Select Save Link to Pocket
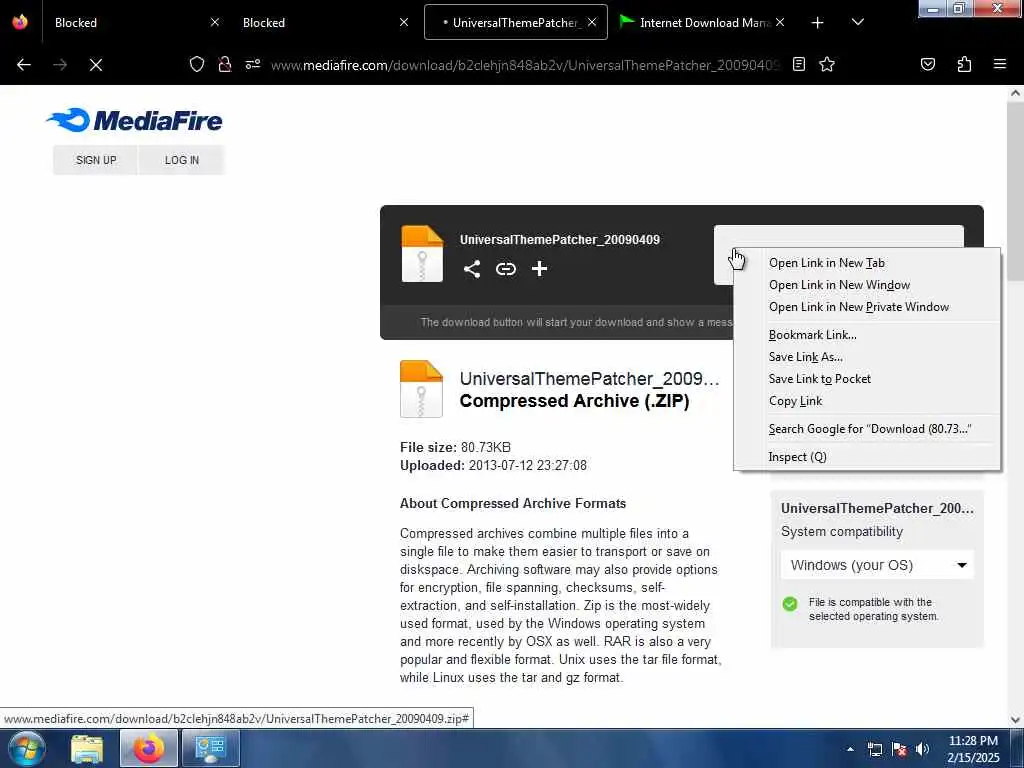Viewport: 1024px width, 768px height. tap(867, 379)
